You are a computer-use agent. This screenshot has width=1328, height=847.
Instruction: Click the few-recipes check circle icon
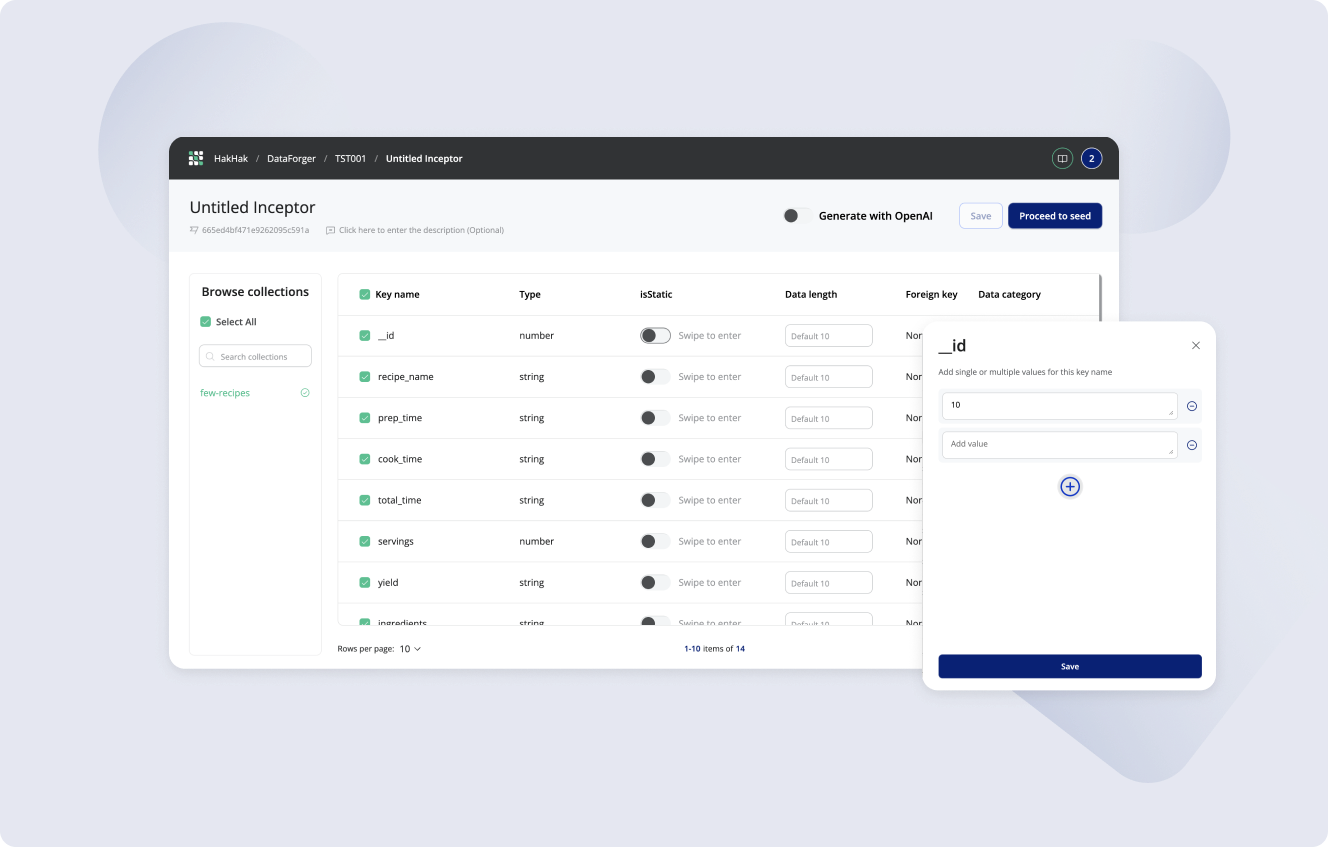[x=305, y=393]
